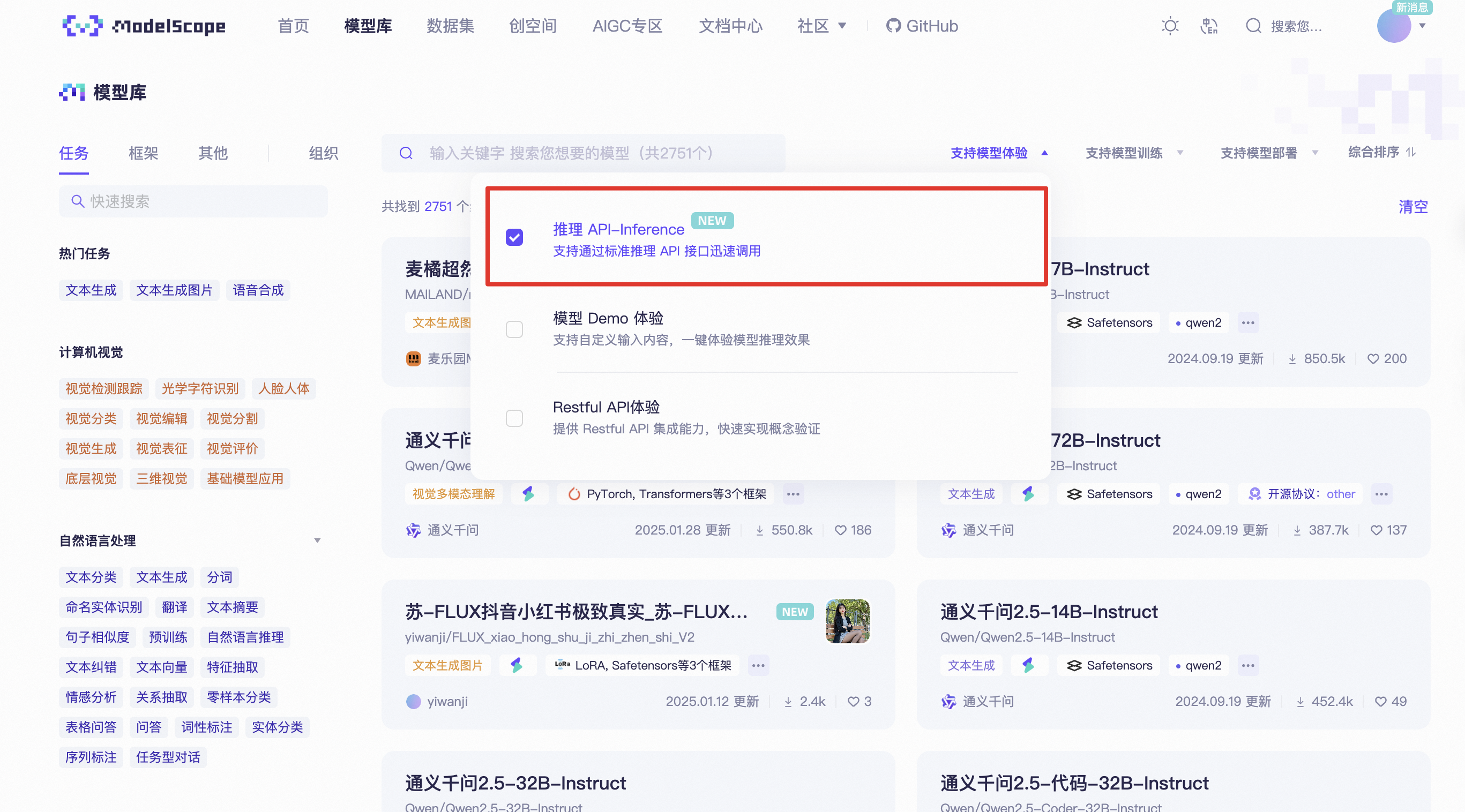Viewport: 1465px width, 812px height.
Task: Open the GitHub link
Action: coord(922,26)
